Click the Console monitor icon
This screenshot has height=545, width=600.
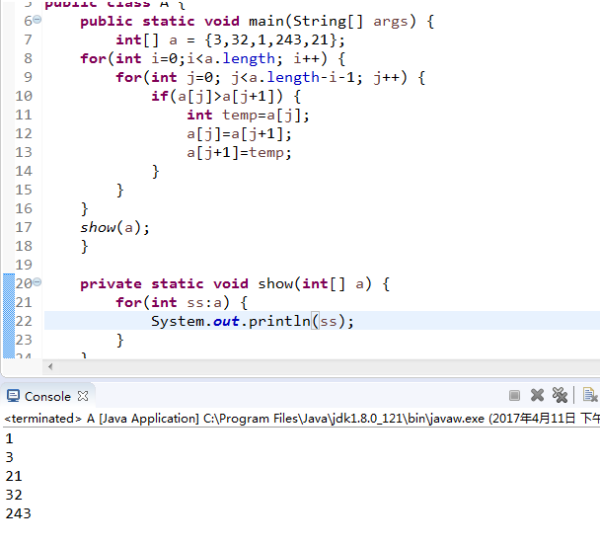[13, 396]
